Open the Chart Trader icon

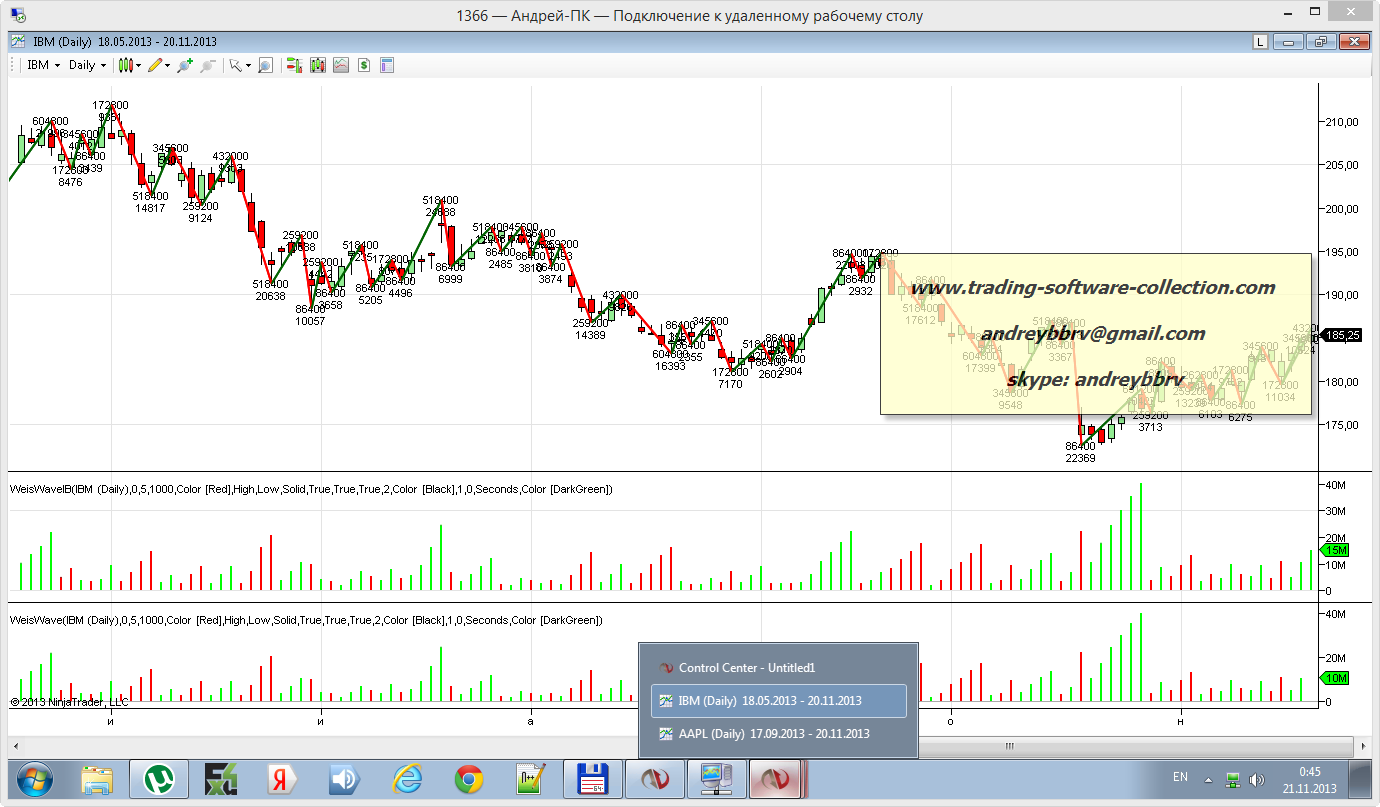click(295, 65)
